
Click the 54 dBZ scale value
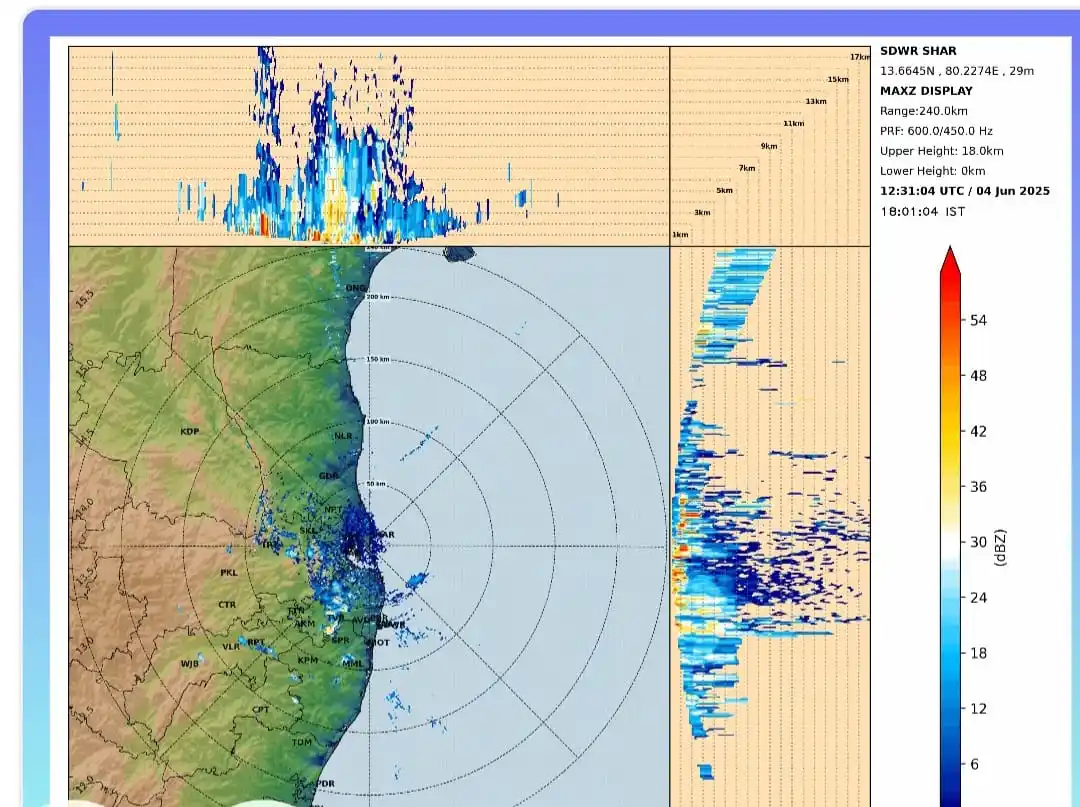pyautogui.click(x=978, y=320)
